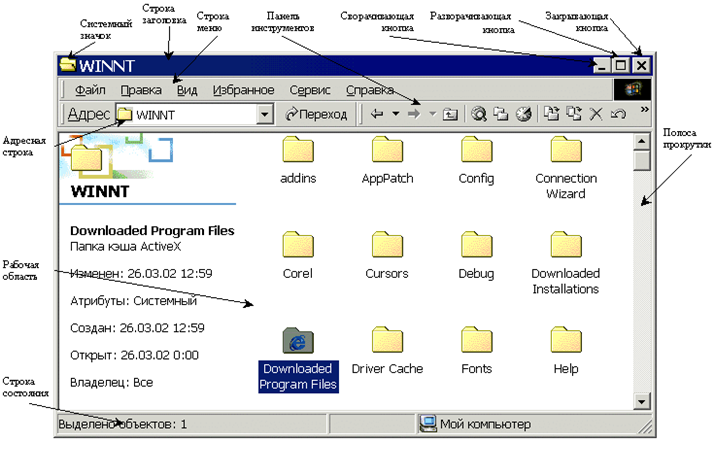Click the Windows logo throbber

(x=632, y=89)
